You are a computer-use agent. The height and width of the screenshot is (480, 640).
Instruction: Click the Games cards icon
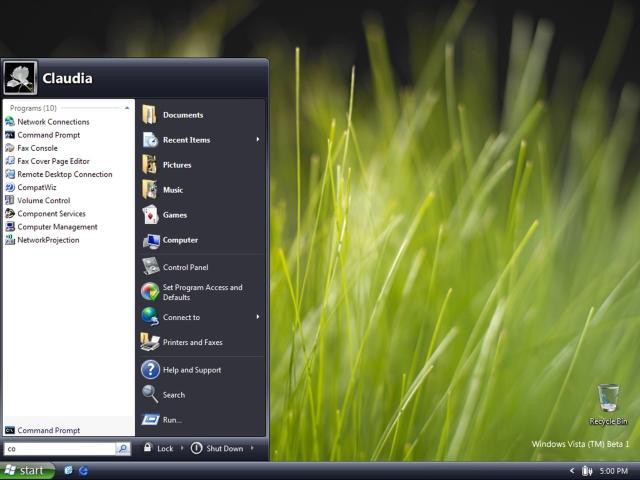click(x=150, y=215)
